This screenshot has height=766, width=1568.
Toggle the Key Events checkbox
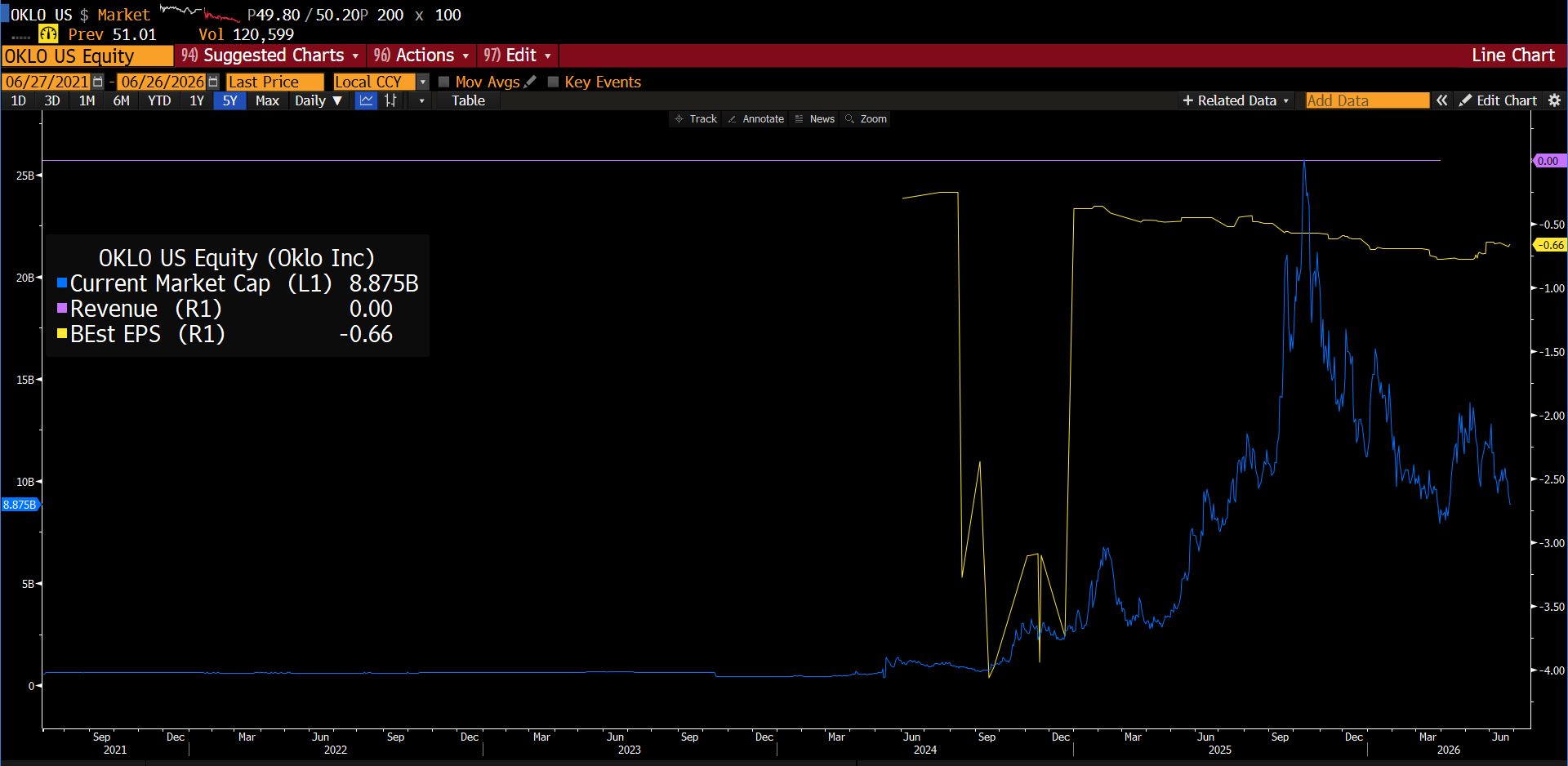click(x=553, y=82)
